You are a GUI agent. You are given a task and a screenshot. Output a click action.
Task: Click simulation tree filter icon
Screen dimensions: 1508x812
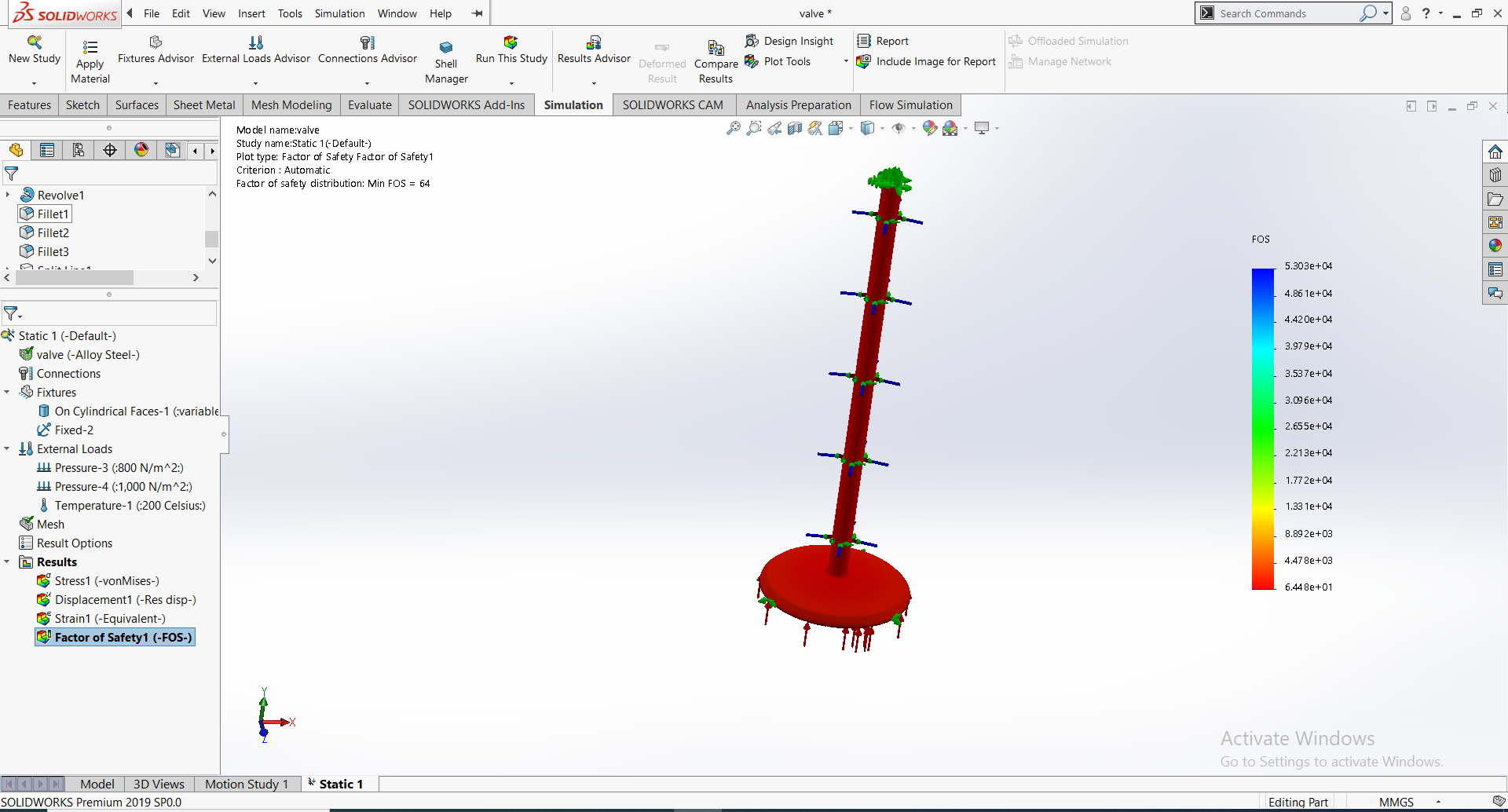click(13, 313)
